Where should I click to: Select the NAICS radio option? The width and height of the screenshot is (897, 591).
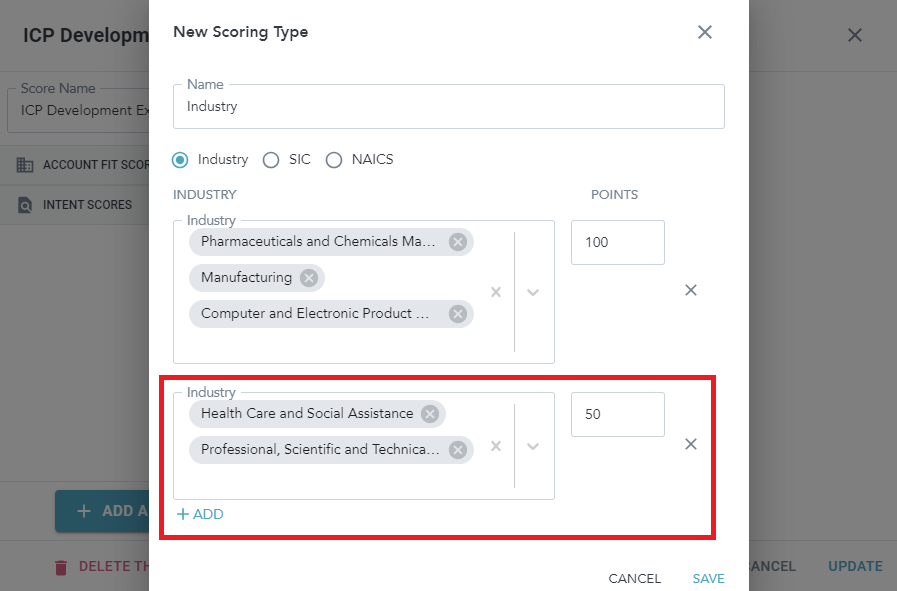(334, 160)
